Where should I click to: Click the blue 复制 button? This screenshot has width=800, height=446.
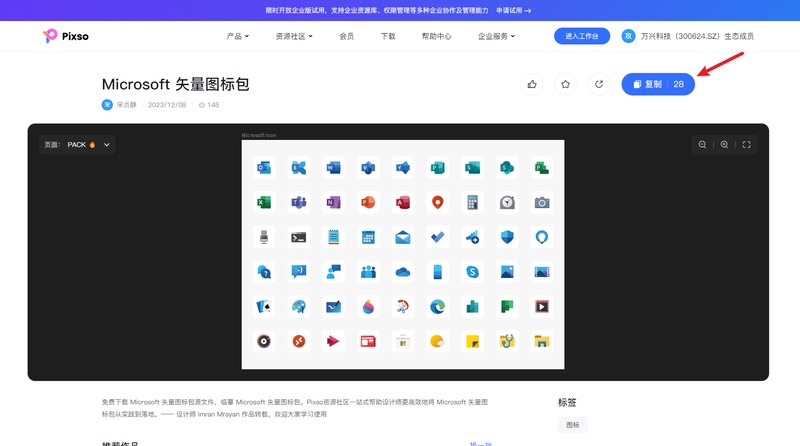[x=658, y=84]
